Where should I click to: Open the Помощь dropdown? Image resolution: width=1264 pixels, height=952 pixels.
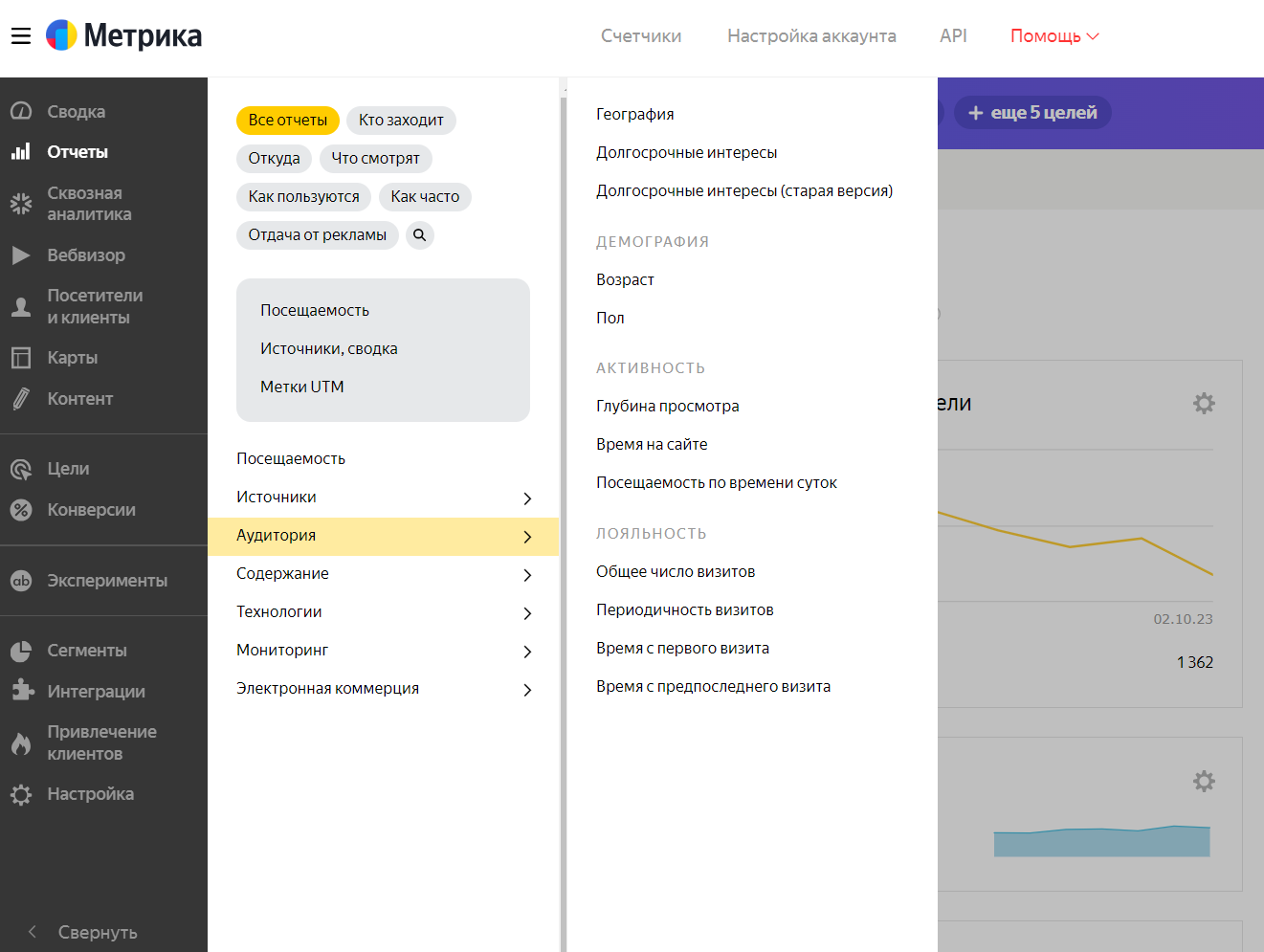1054,36
